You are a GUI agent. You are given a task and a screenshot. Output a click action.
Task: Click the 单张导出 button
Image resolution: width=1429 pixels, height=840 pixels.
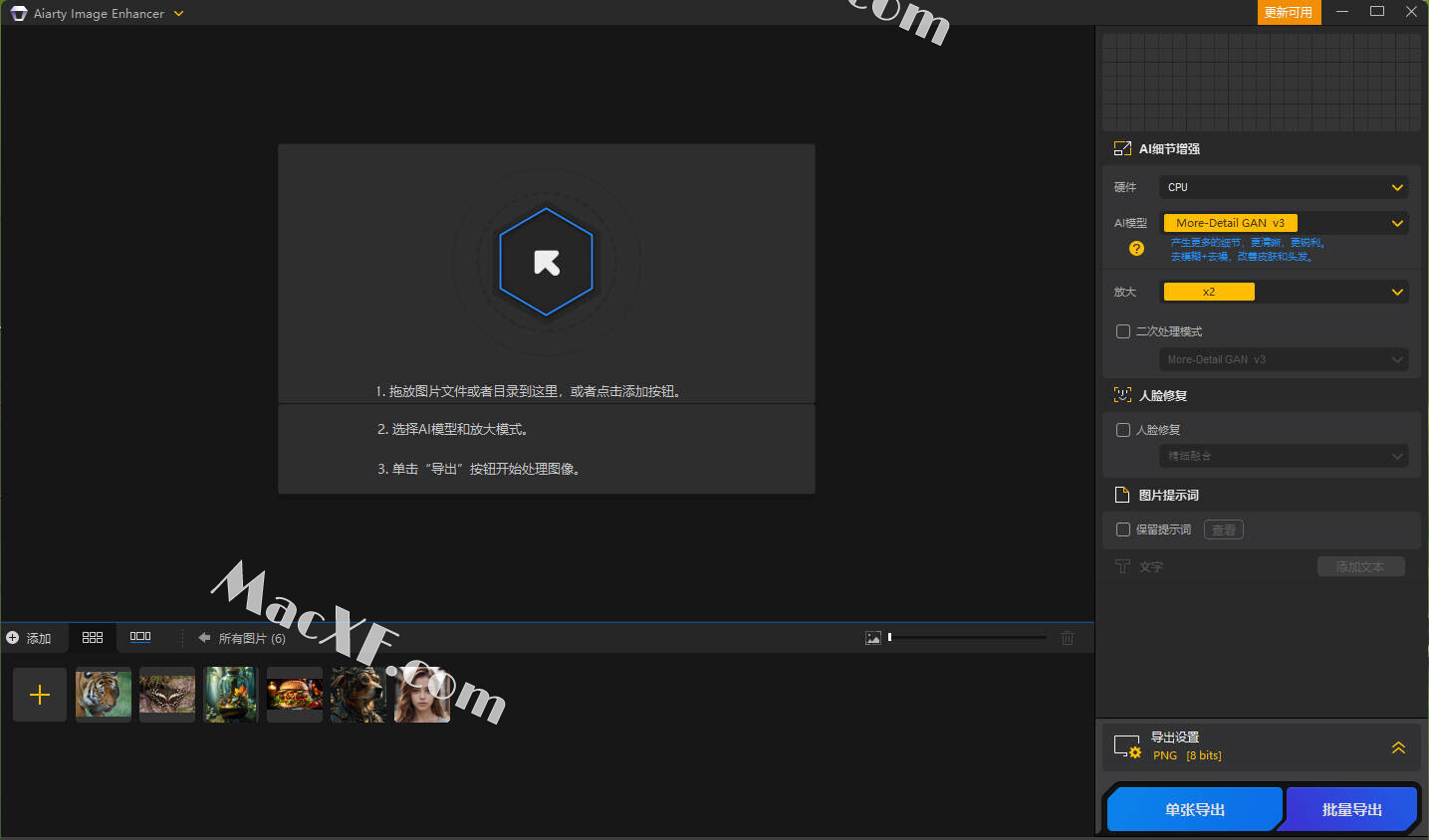(x=1194, y=809)
